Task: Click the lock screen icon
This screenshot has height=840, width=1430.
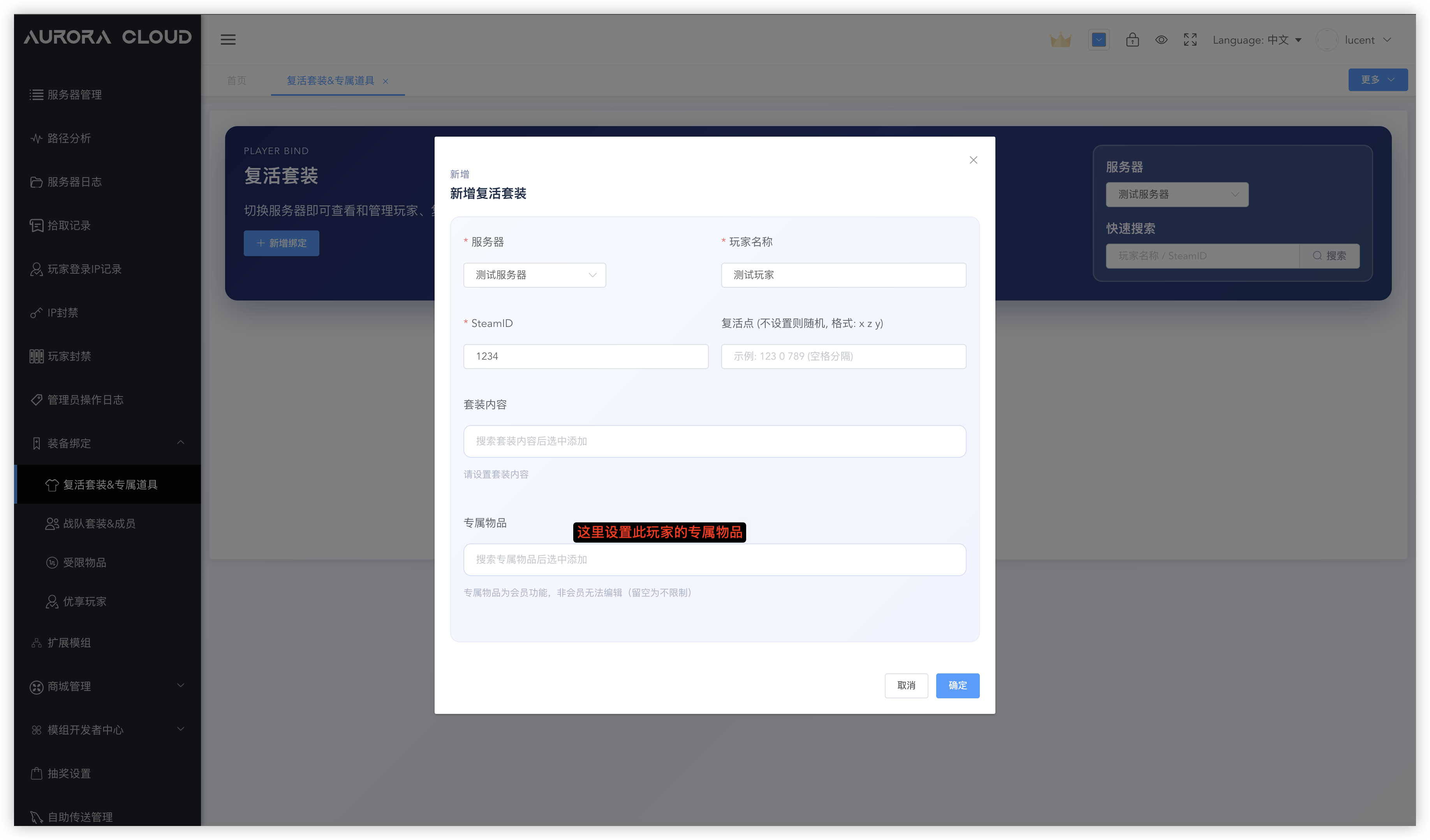Action: pyautogui.click(x=1132, y=40)
